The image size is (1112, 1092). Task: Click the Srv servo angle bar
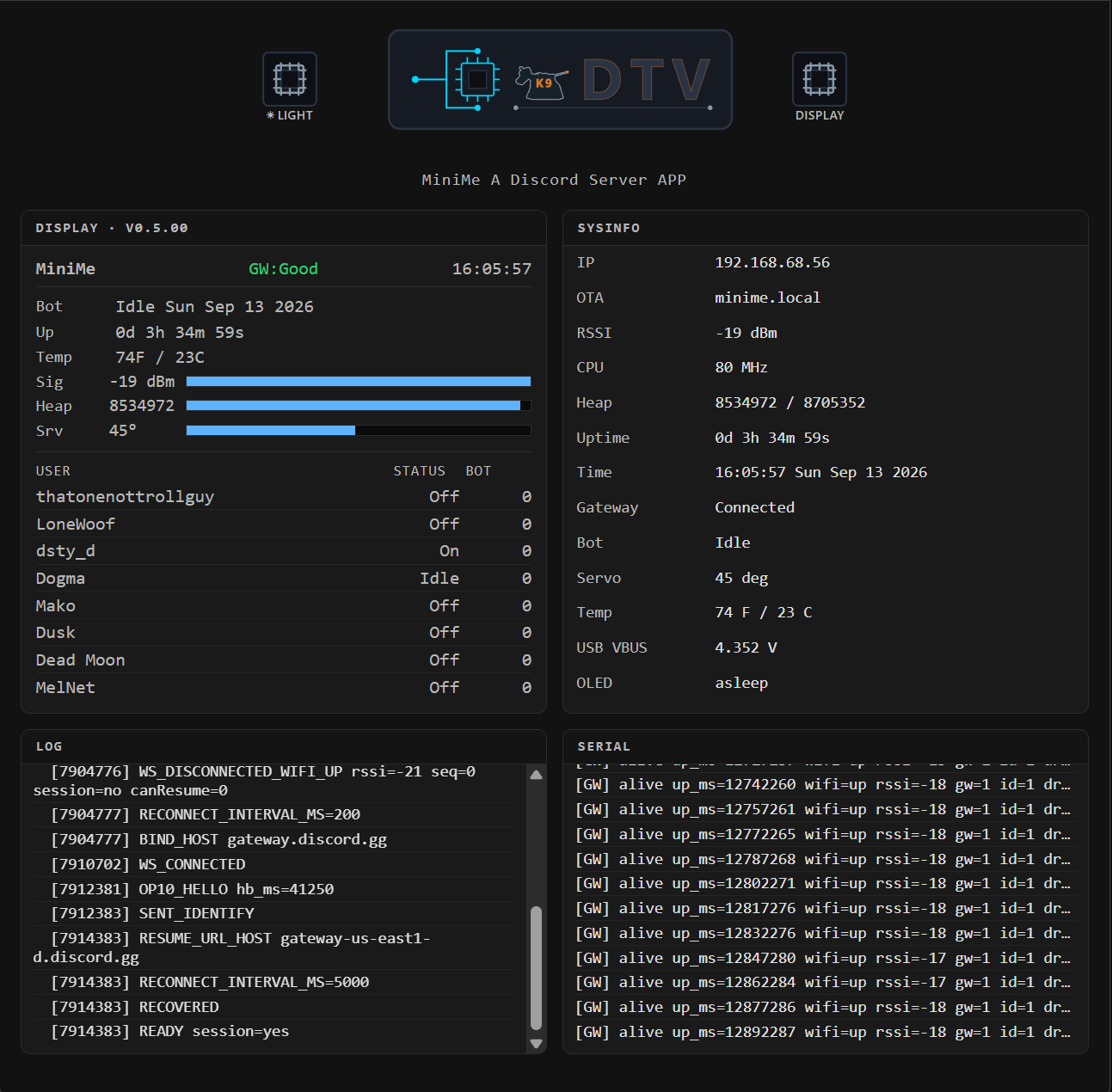tap(359, 430)
